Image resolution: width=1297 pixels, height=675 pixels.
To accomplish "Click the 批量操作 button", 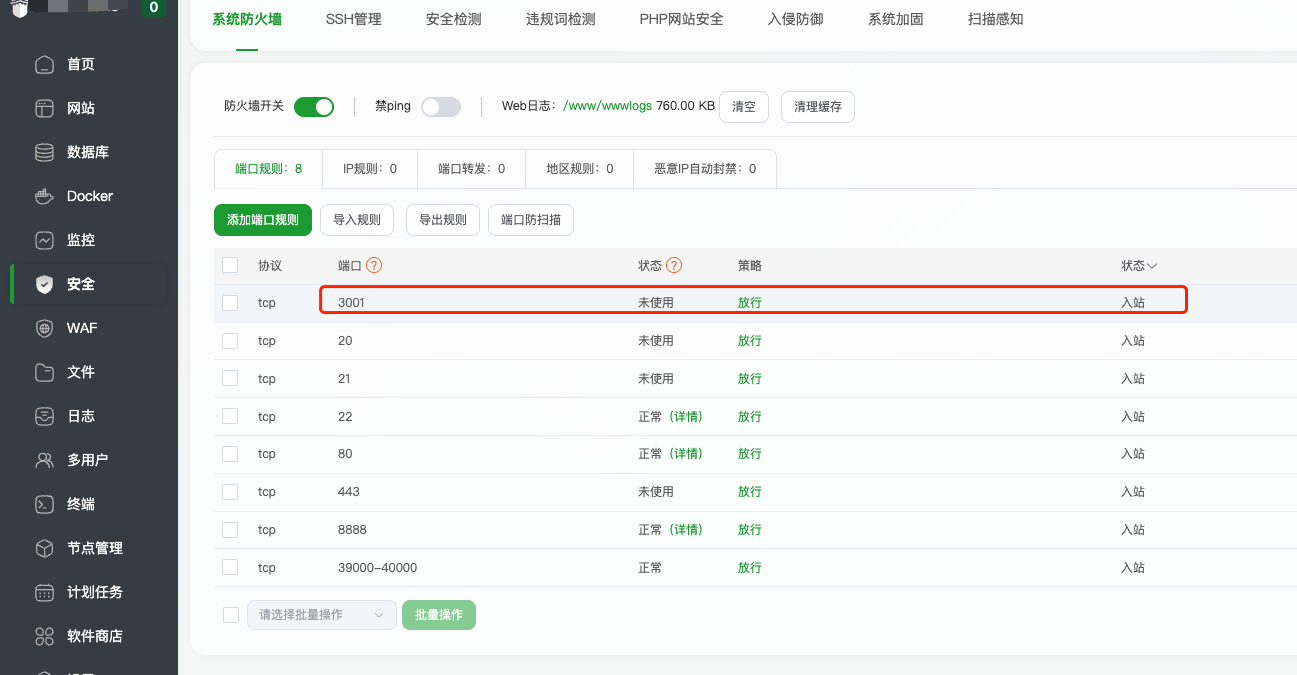I will point(439,615).
